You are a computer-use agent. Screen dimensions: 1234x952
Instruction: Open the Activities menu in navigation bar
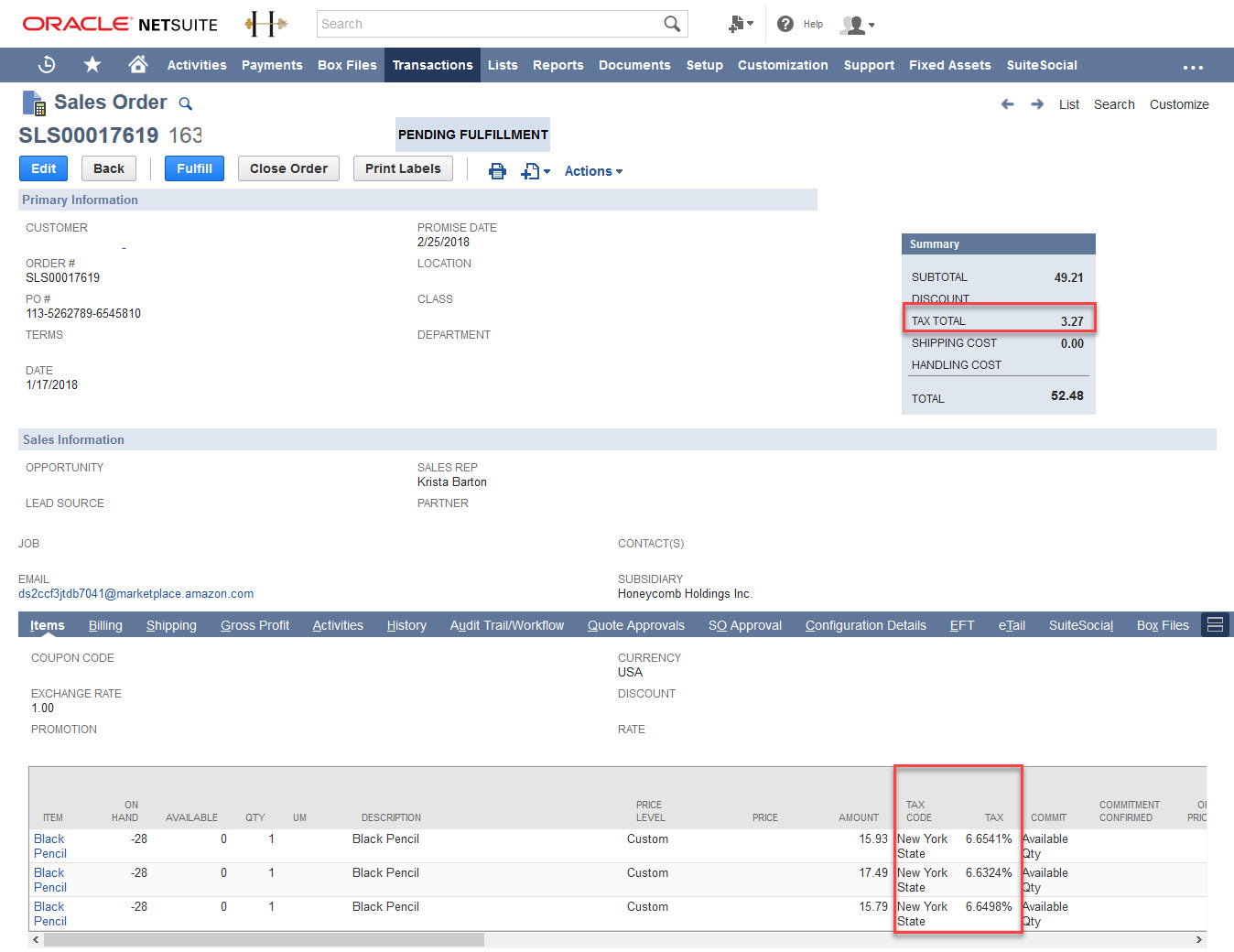click(197, 65)
